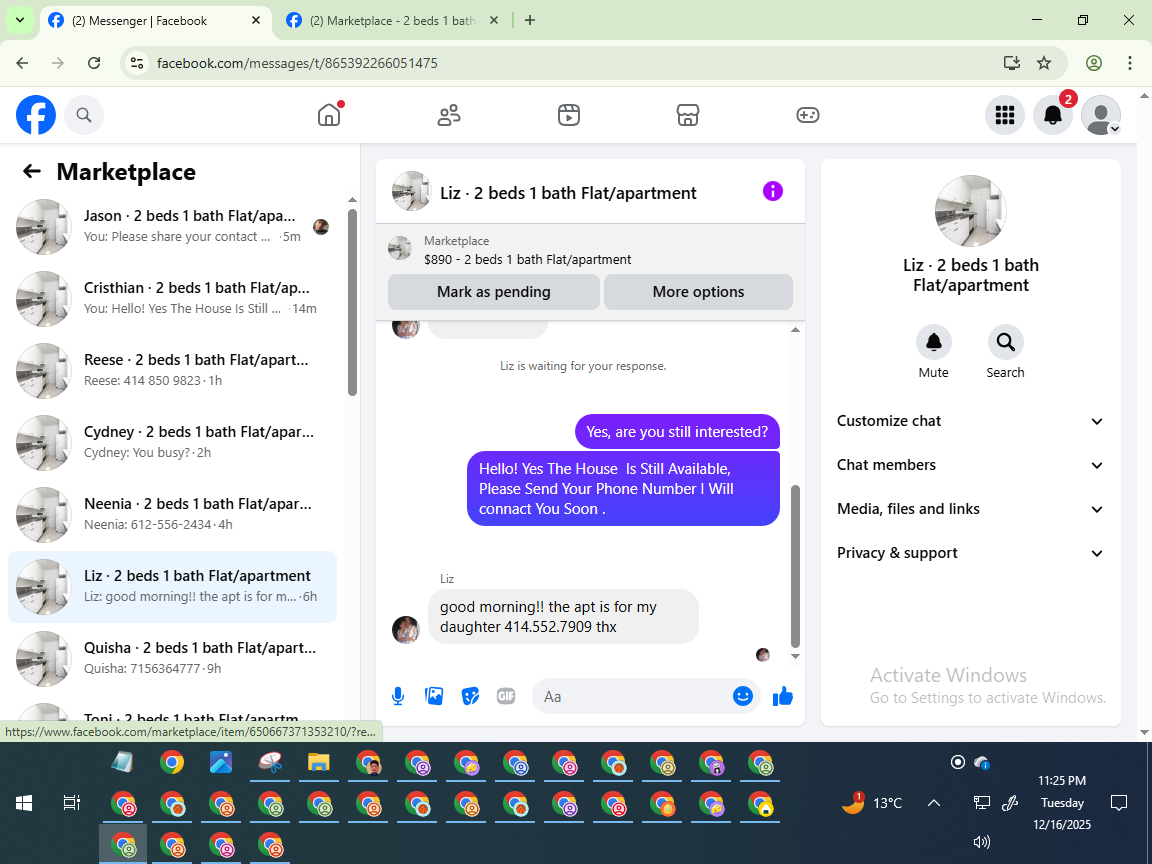The height and width of the screenshot is (864, 1152).
Task: Open the Facebook logo home link
Action: [x=36, y=115]
